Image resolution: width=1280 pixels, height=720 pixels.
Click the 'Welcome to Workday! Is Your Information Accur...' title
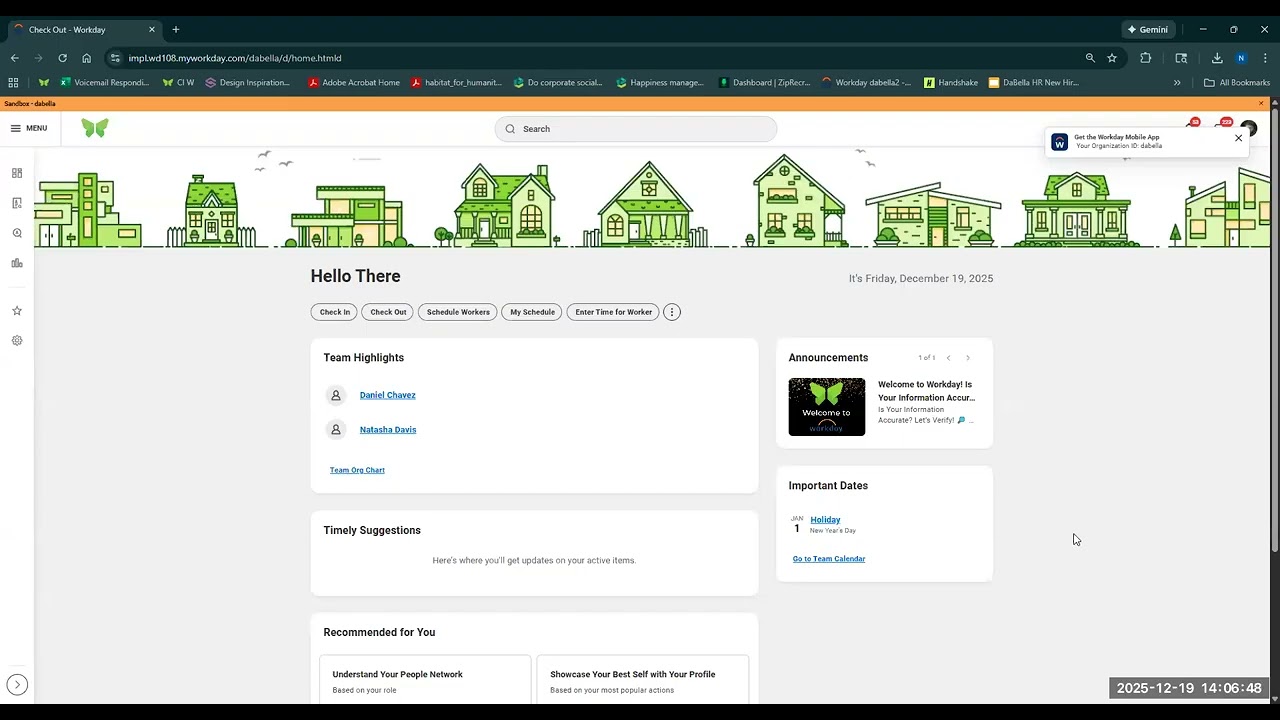(926, 391)
